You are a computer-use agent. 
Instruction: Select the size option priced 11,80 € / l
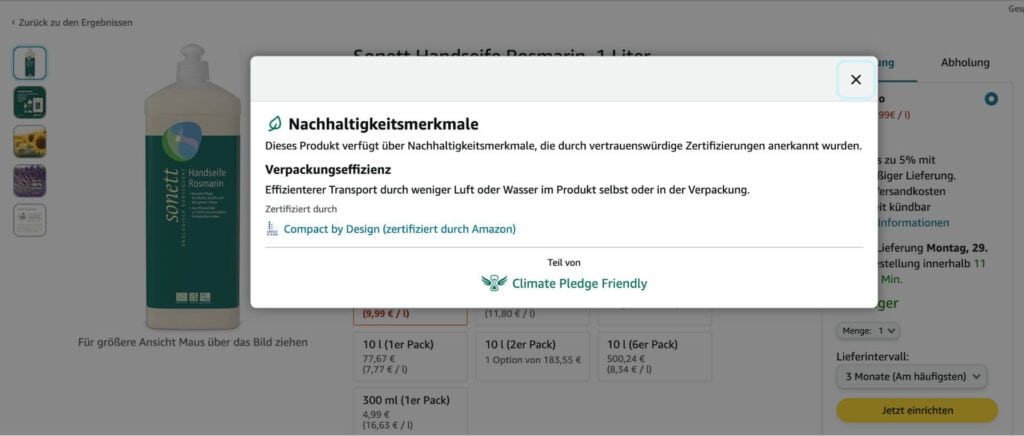(532, 315)
